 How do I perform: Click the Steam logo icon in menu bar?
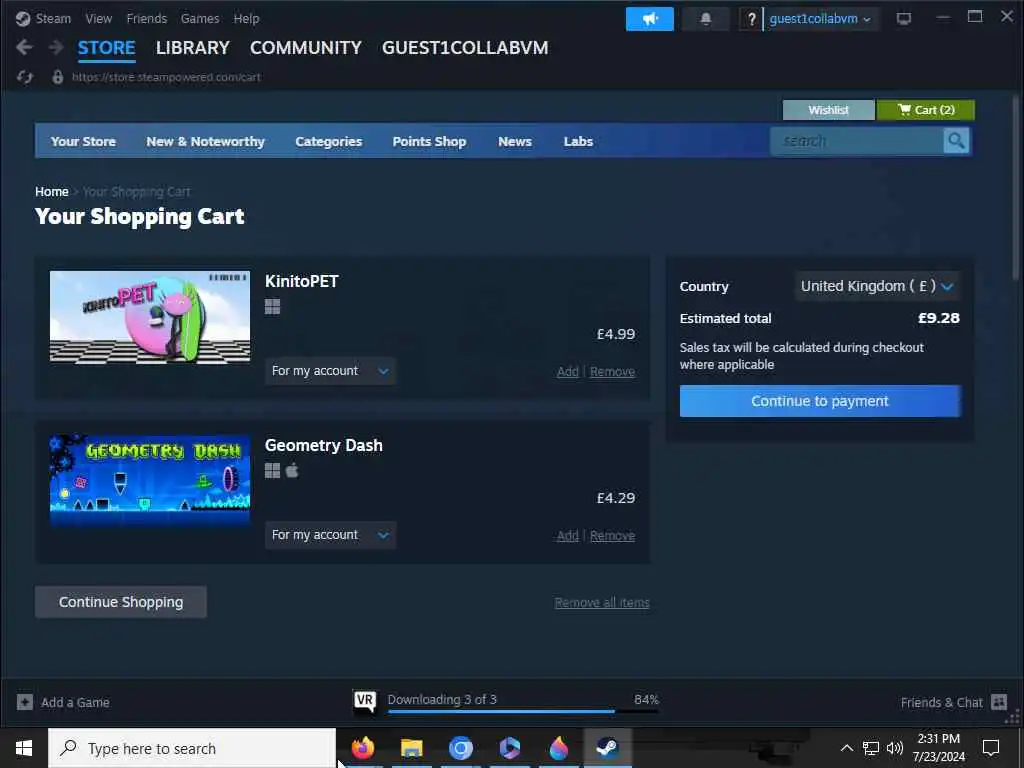coord(23,19)
